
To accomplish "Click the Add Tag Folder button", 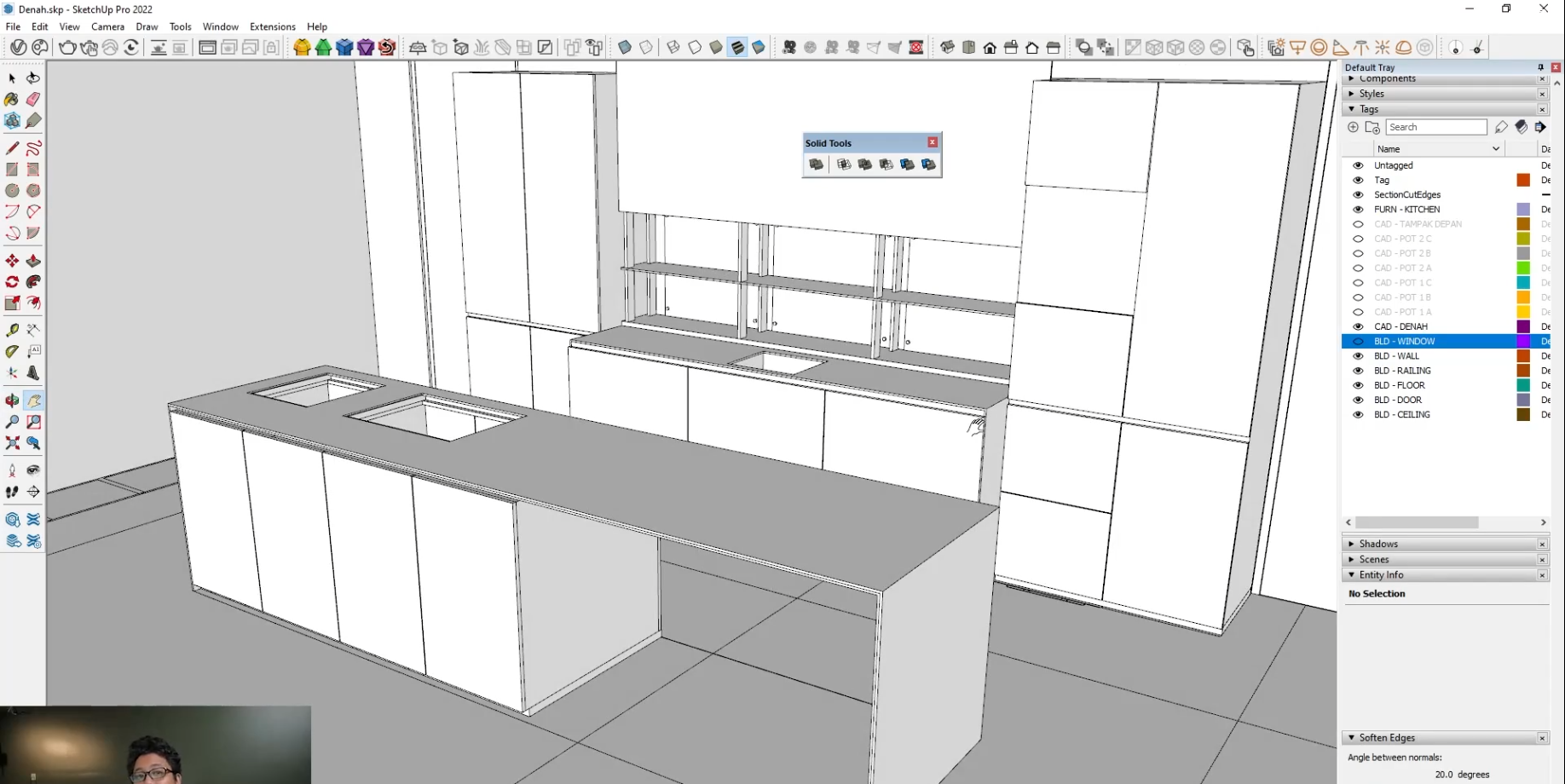I will (x=1372, y=127).
